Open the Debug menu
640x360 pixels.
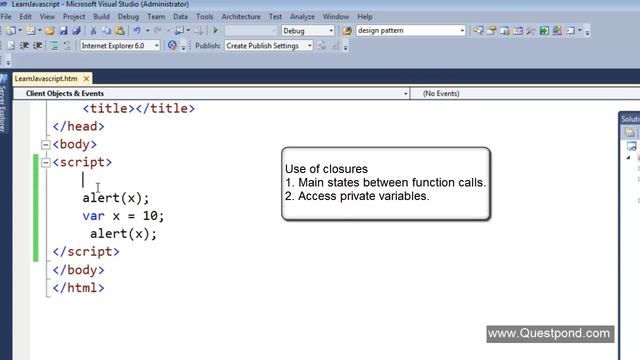pyautogui.click(x=128, y=17)
